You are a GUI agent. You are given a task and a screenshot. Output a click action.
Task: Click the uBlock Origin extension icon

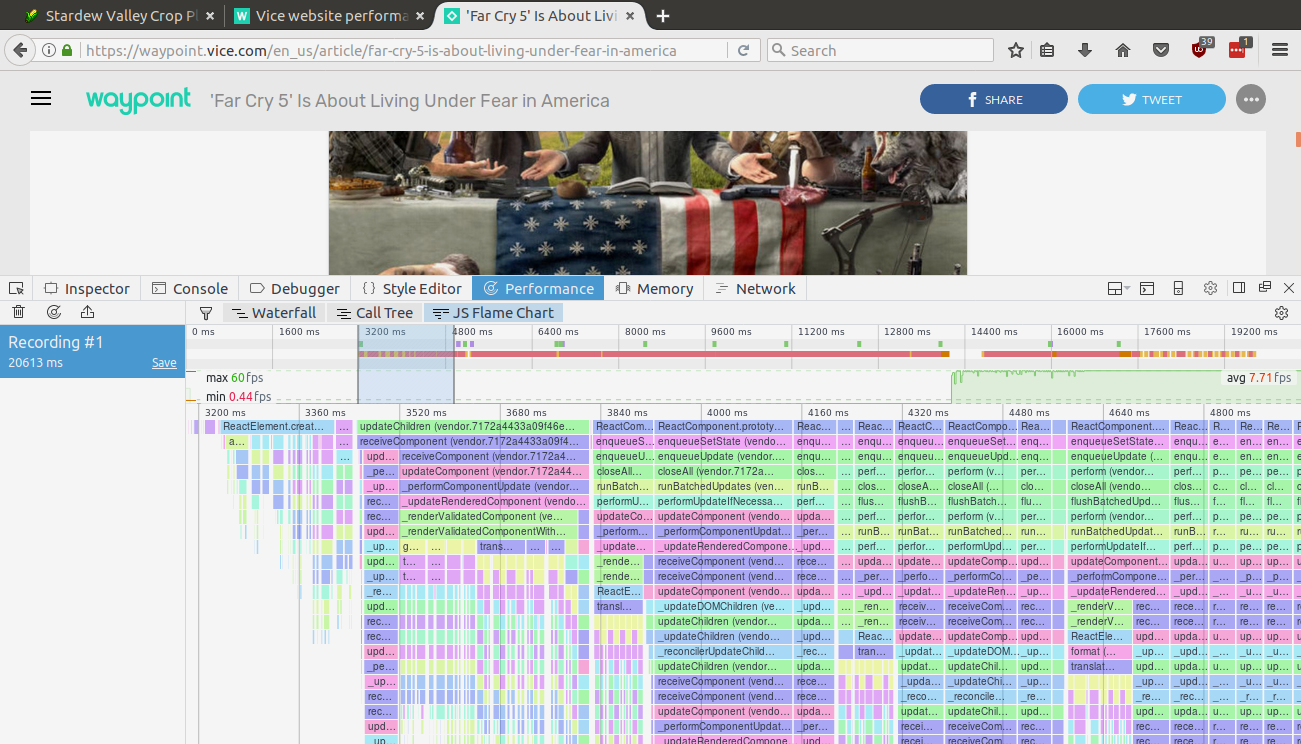[x=1200, y=50]
